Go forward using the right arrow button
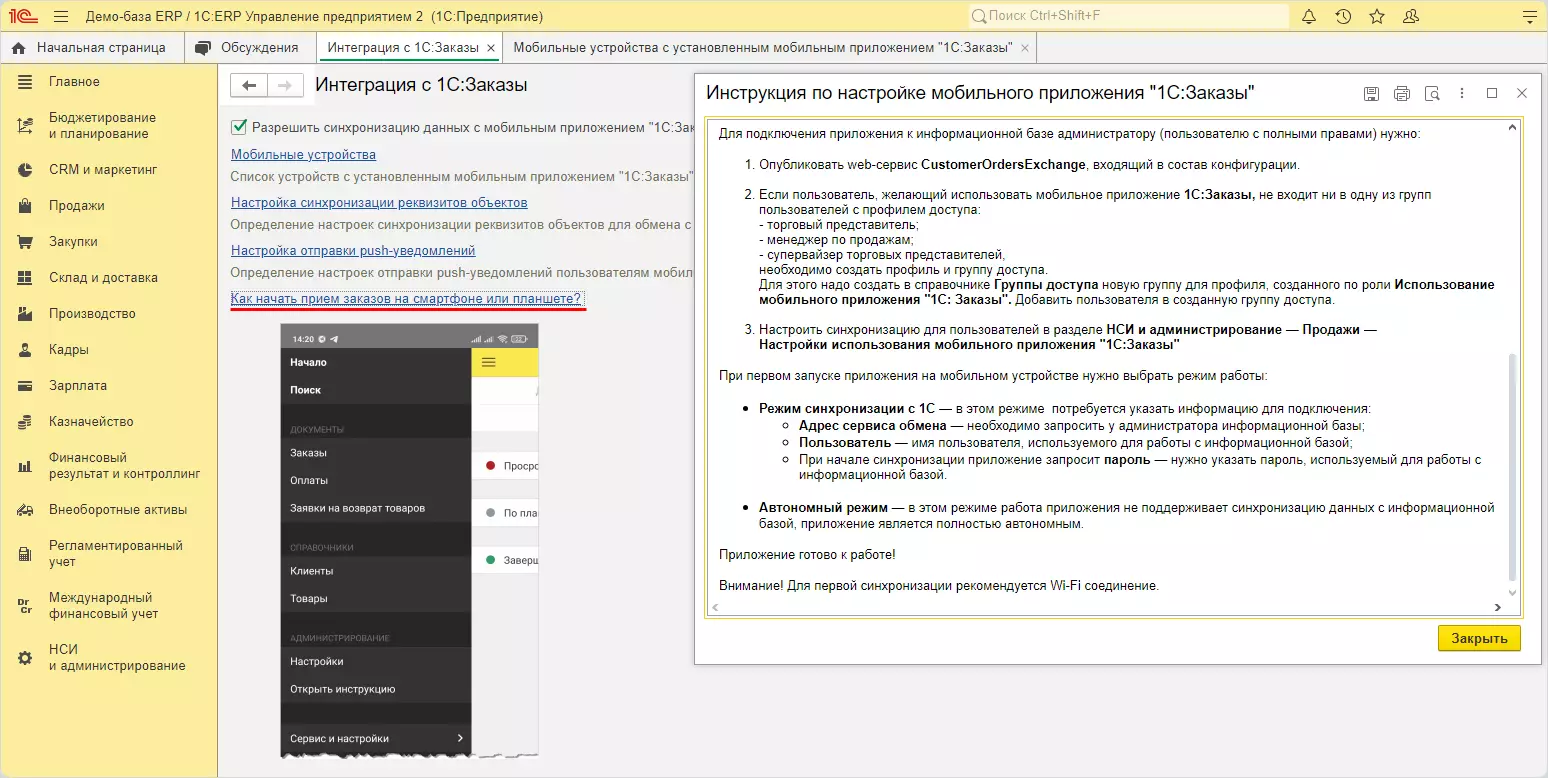This screenshot has height=778, width=1548. (285, 86)
